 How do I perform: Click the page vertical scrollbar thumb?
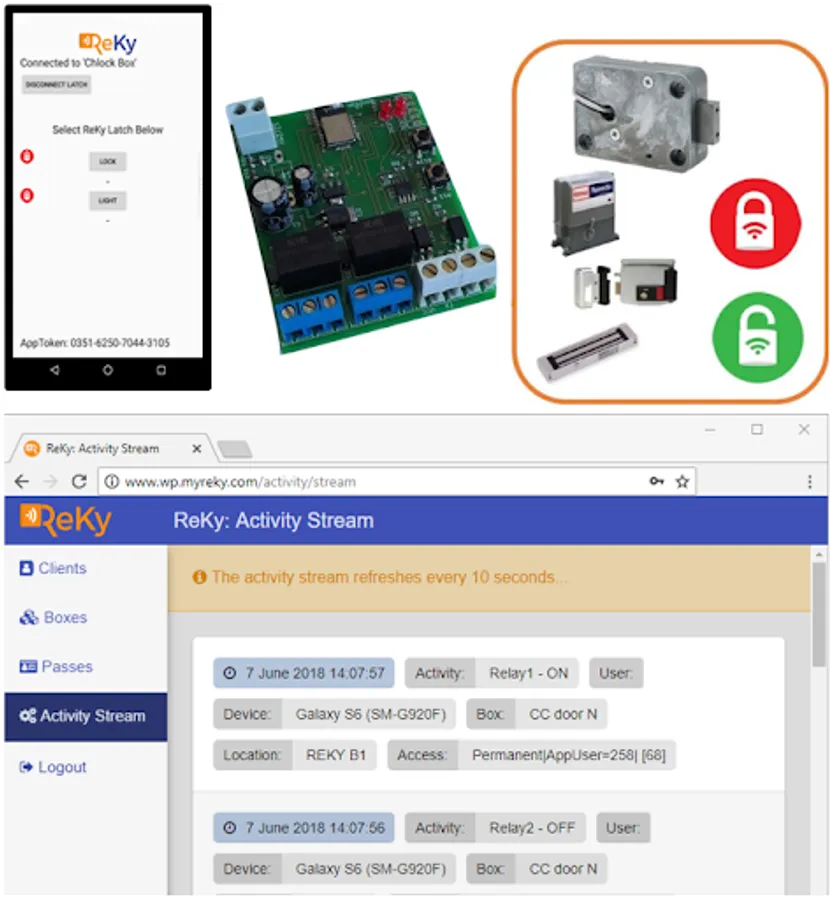point(819,616)
